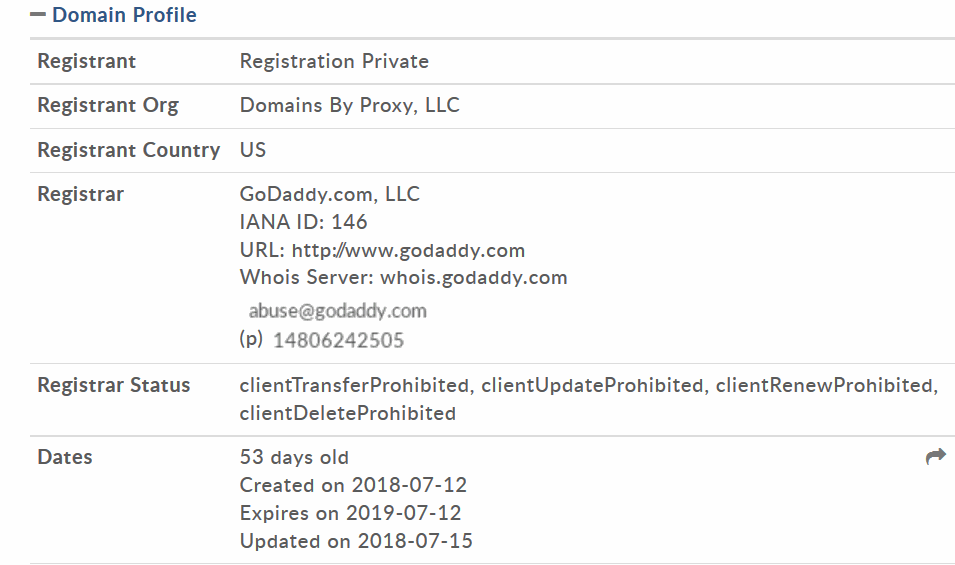Click the clientDeleteProhibited status
Viewport: 955px width, 565px height.
348,413
